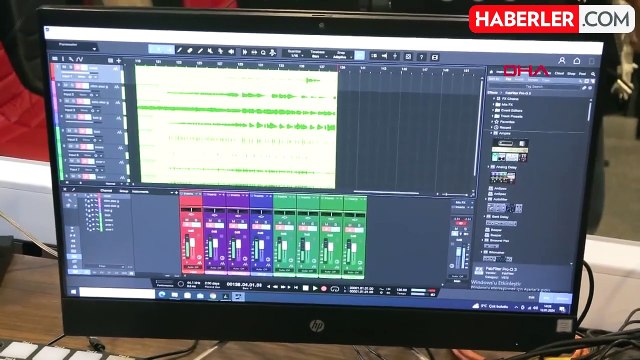Click the Rewind button in the transport

[x=276, y=287]
